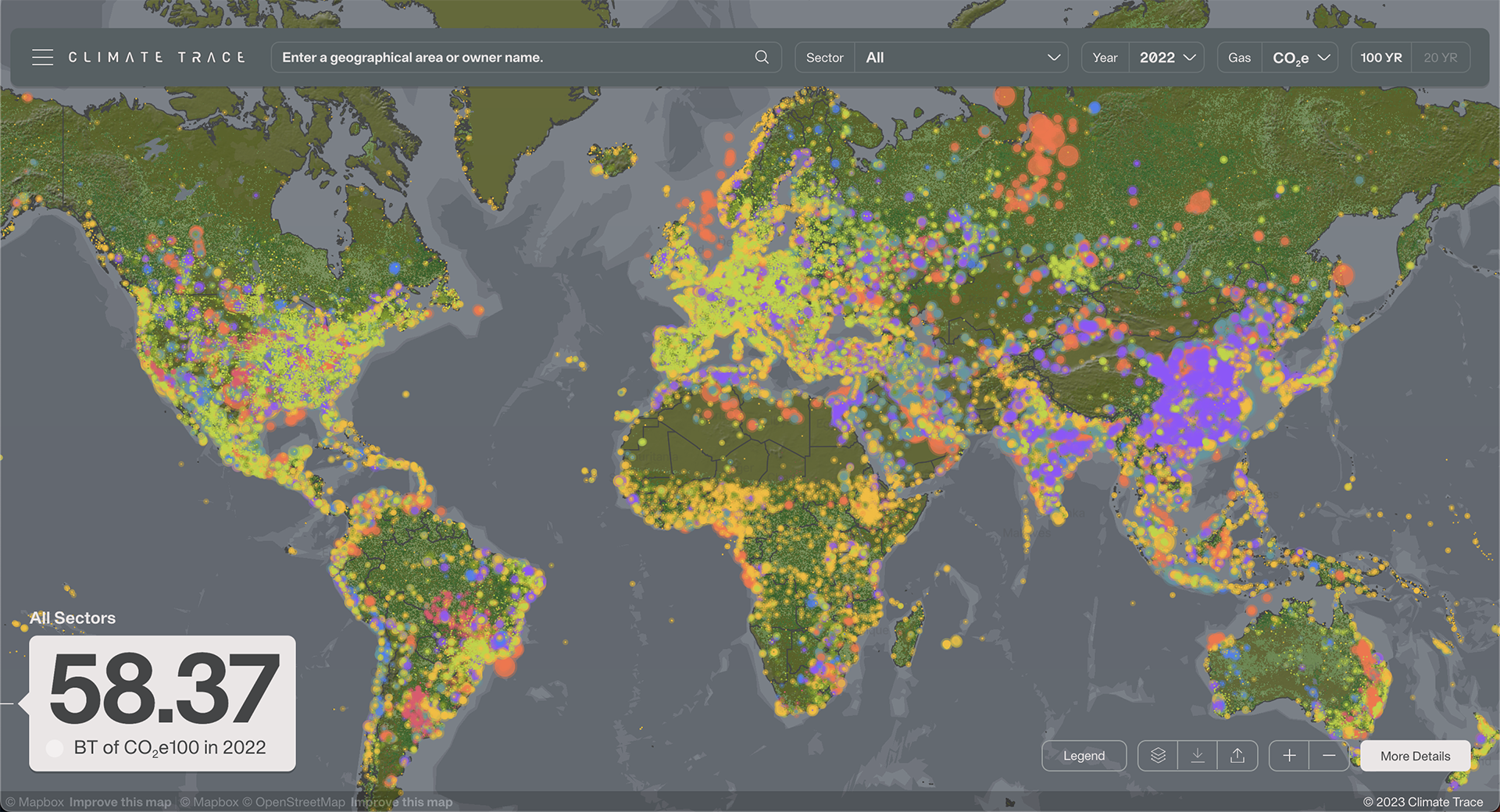The width and height of the screenshot is (1500, 812).
Task: Zoom in with the plus icon
Action: click(x=1289, y=756)
